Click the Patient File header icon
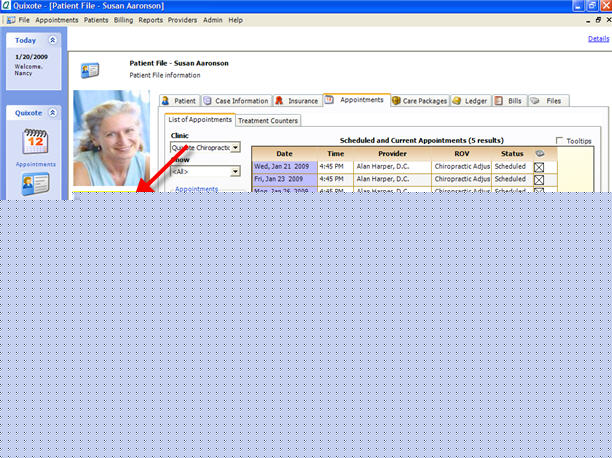 [x=90, y=70]
